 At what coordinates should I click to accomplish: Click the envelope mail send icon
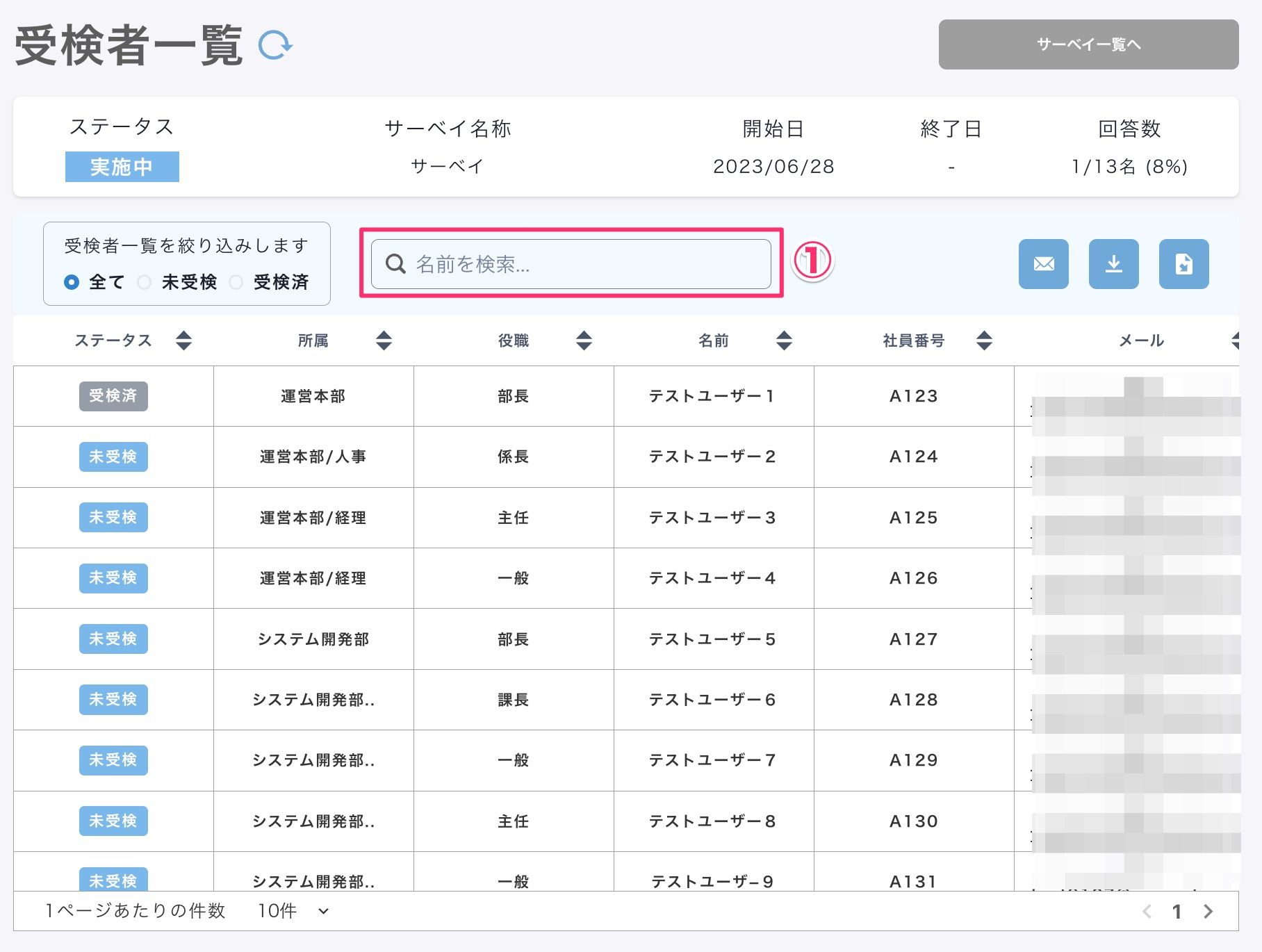pos(1043,264)
